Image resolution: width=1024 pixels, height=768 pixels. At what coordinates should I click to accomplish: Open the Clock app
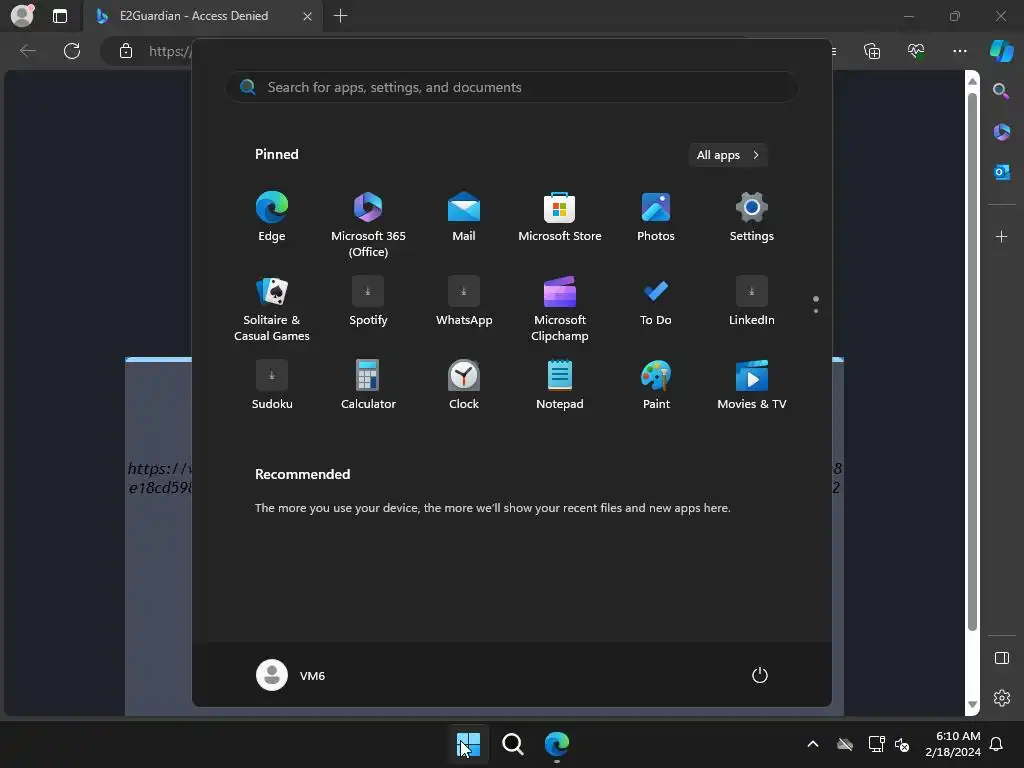[x=464, y=385]
